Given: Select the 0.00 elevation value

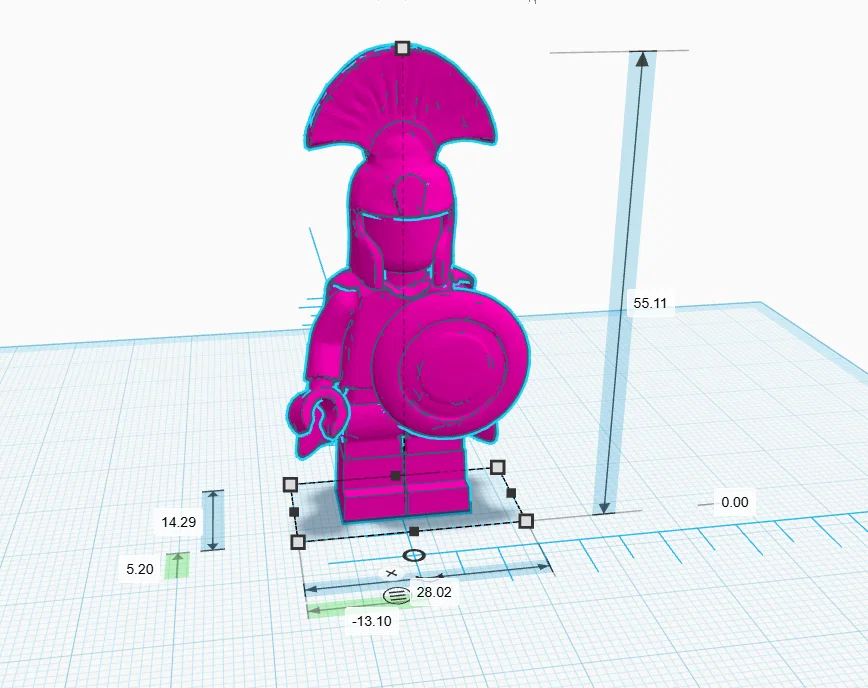Looking at the screenshot, I should pyautogui.click(x=734, y=503).
